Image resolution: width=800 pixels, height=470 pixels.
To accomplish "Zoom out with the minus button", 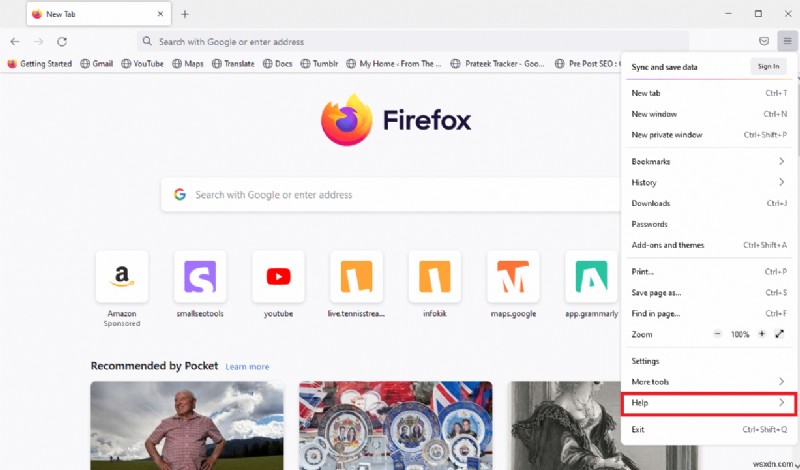I will click(x=717, y=334).
